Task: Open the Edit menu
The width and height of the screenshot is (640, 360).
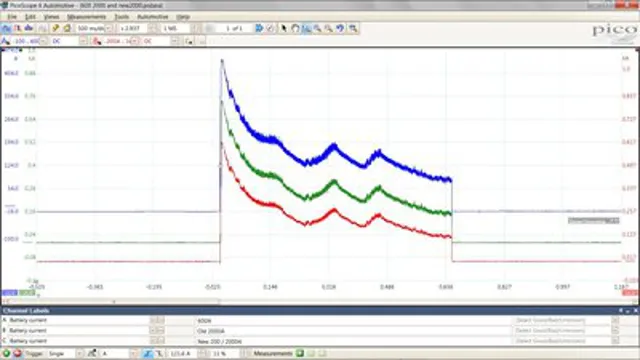Action: [30, 17]
